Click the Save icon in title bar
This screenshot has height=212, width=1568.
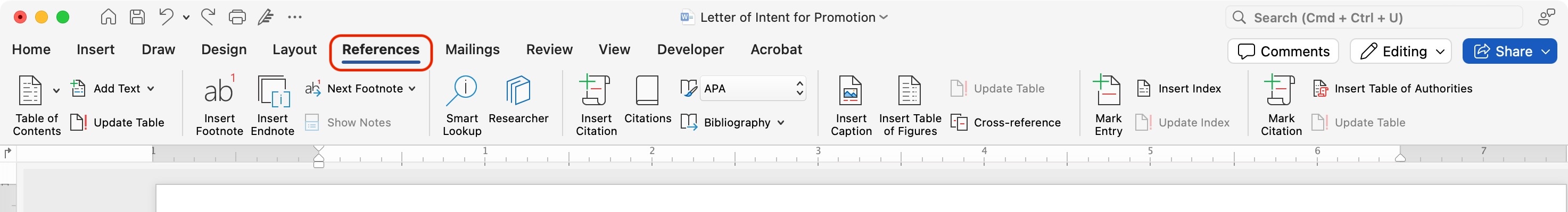coord(137,17)
